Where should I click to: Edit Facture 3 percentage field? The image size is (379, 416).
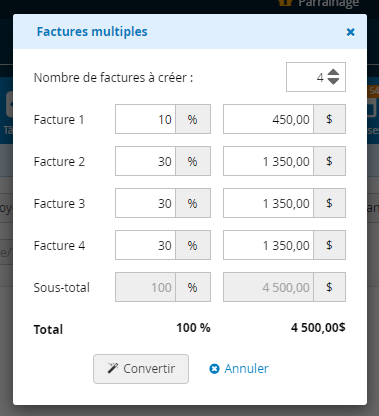(145, 203)
